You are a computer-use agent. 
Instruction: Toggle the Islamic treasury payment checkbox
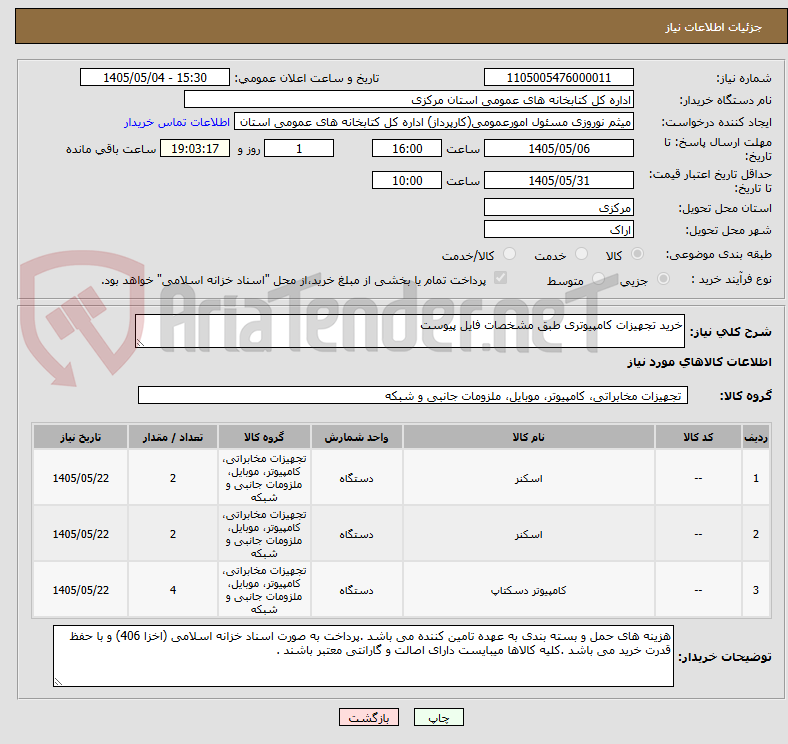point(501,277)
